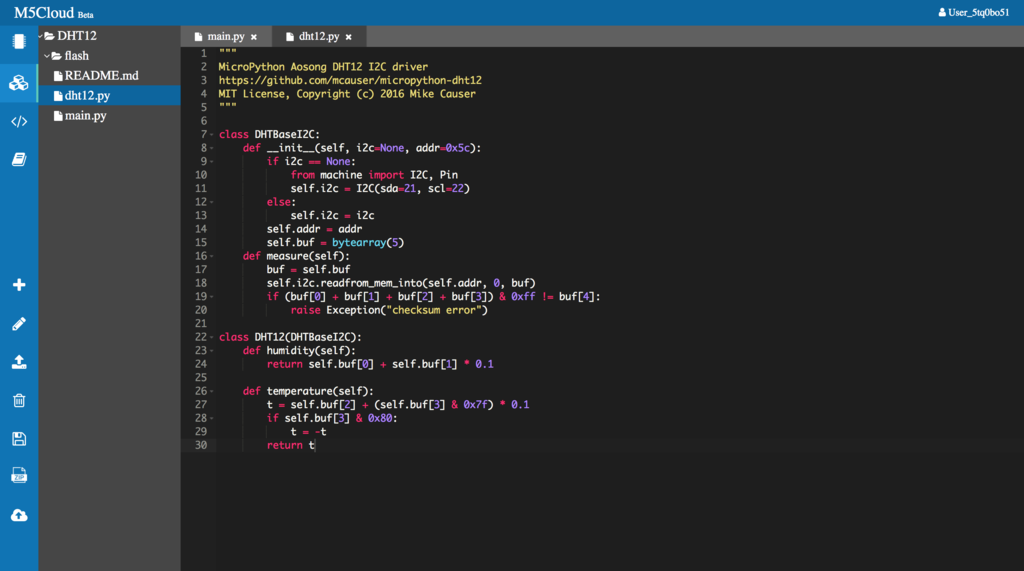The image size is (1024, 571).
Task: Select the project cubes icon
Action: 19,83
